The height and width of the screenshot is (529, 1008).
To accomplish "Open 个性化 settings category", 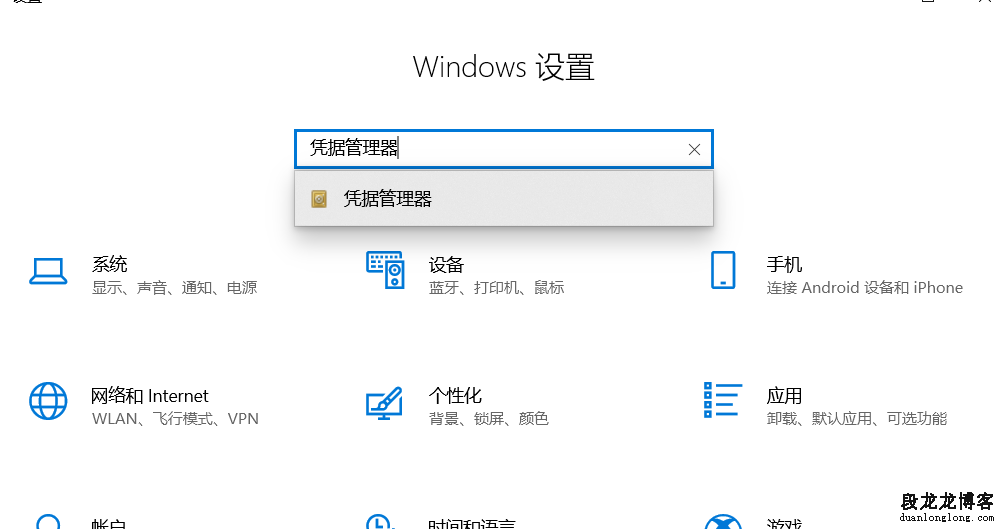I will 455,395.
